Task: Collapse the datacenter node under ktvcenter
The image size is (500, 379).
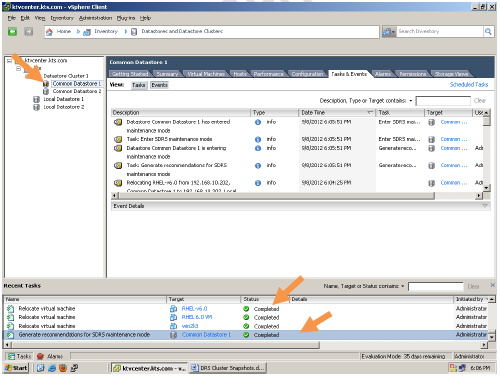Action: point(19,69)
